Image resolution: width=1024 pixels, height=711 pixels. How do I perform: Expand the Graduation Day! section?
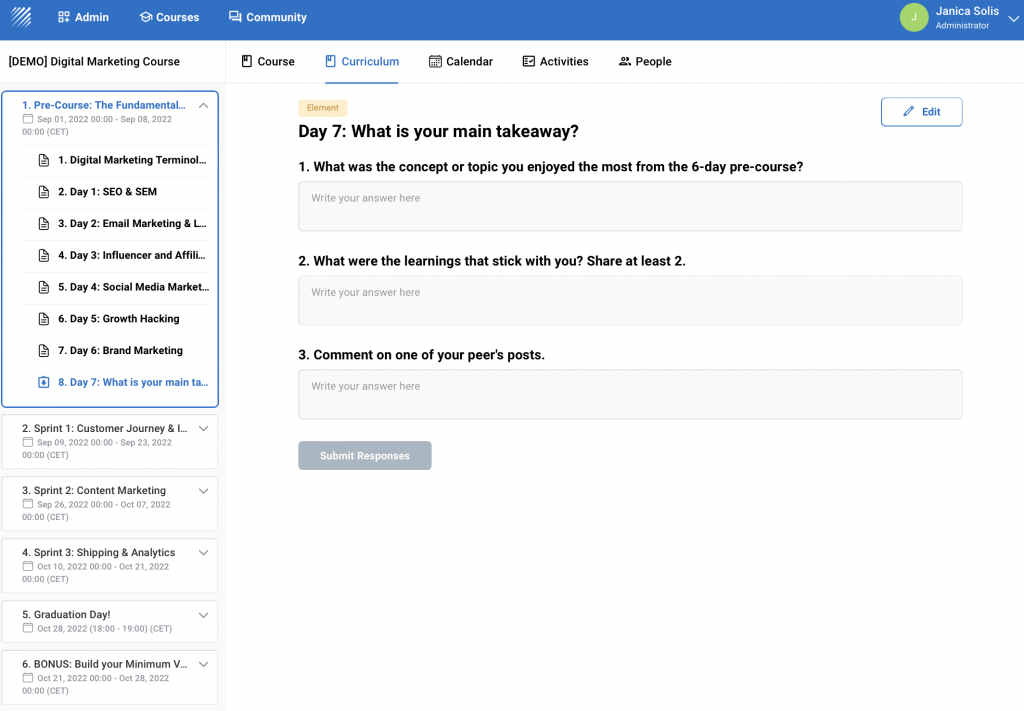pyautogui.click(x=203, y=615)
